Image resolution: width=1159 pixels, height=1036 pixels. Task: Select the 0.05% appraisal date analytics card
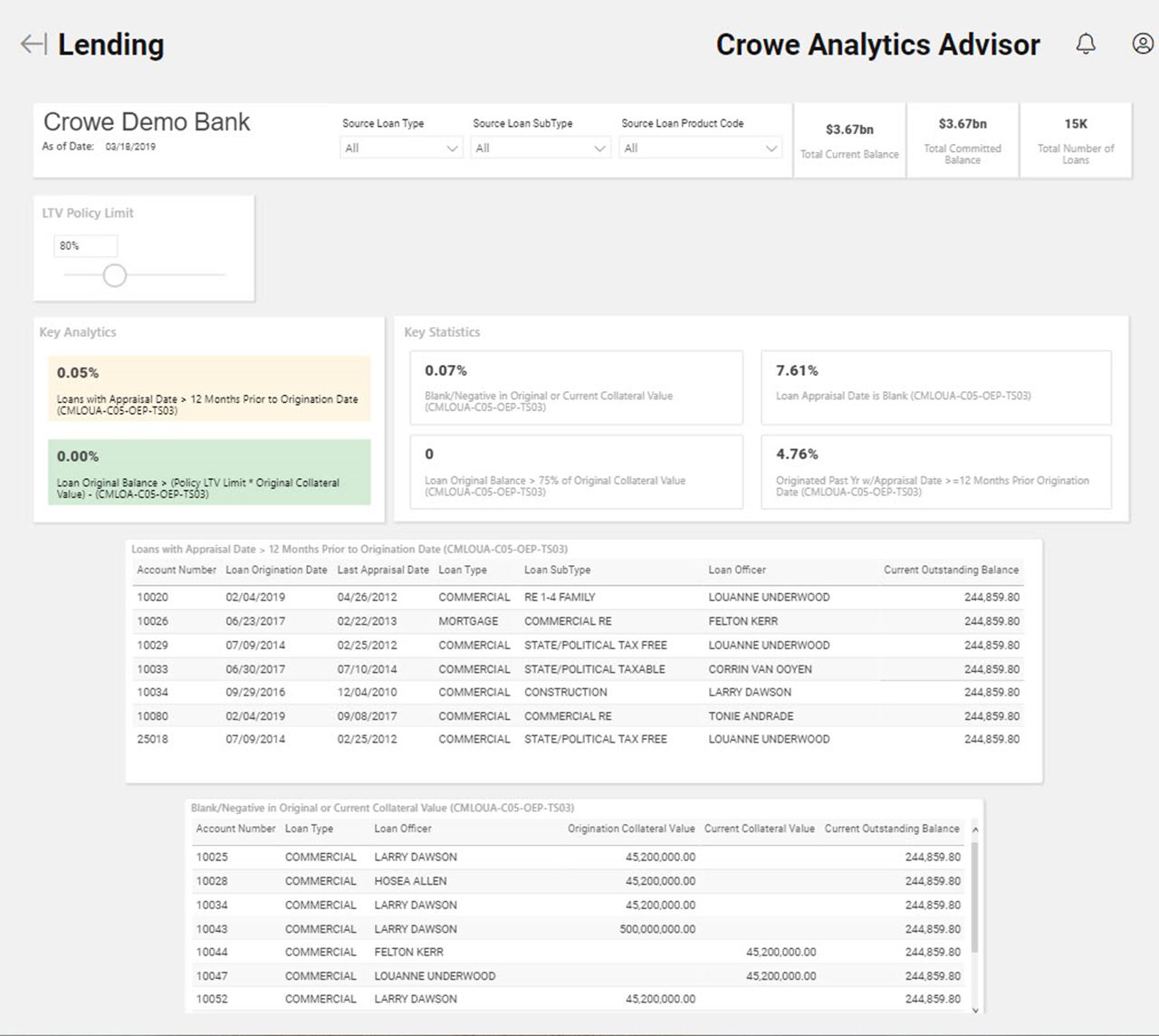coord(209,388)
